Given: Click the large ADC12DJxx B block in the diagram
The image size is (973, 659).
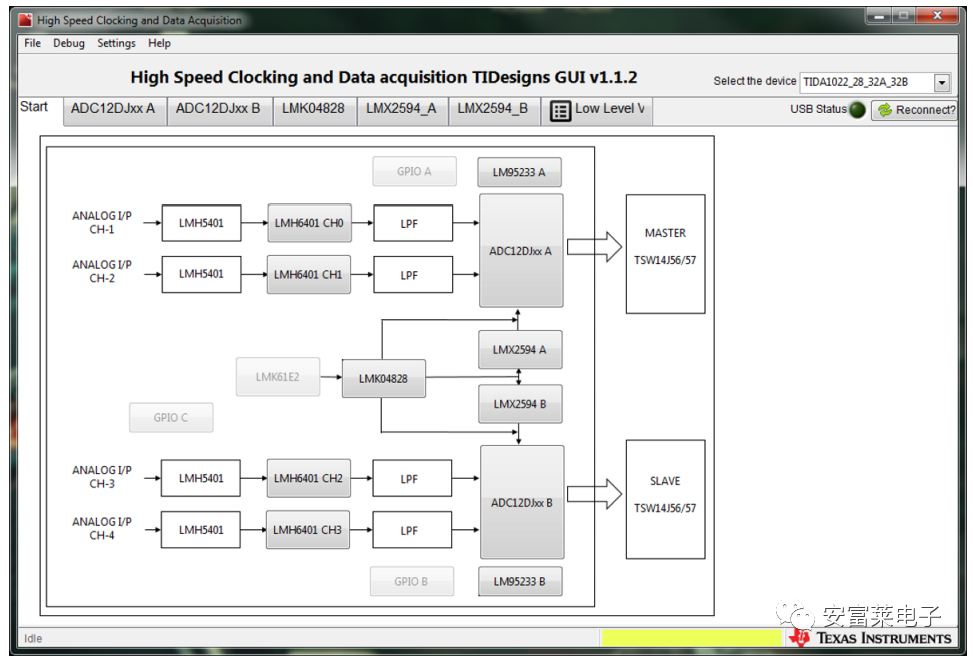Looking at the screenshot, I should (x=522, y=502).
